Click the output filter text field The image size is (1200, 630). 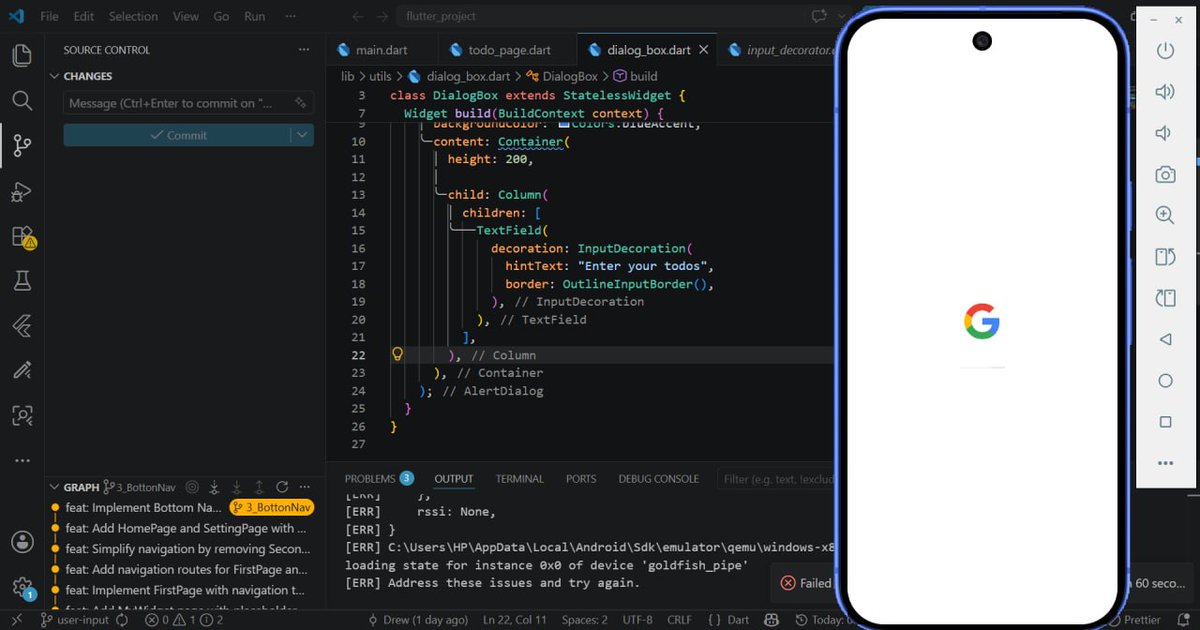(776, 479)
